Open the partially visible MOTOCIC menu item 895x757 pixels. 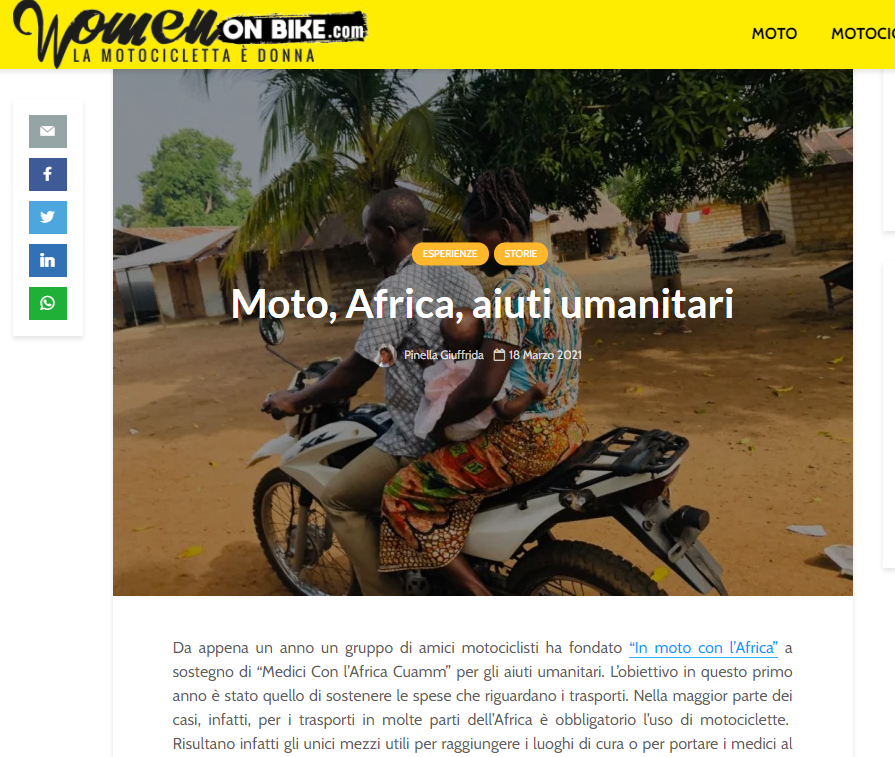[862, 34]
